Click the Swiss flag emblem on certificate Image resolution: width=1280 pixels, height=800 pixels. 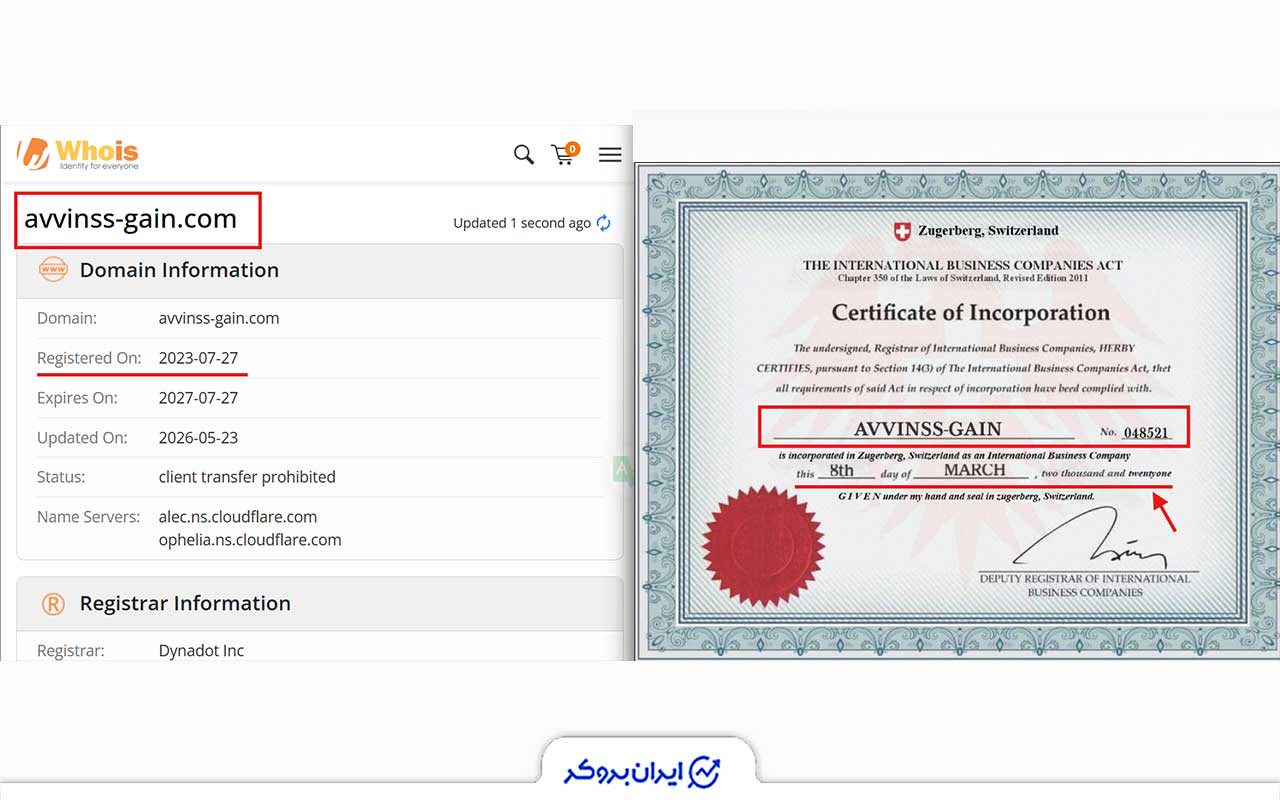click(902, 231)
